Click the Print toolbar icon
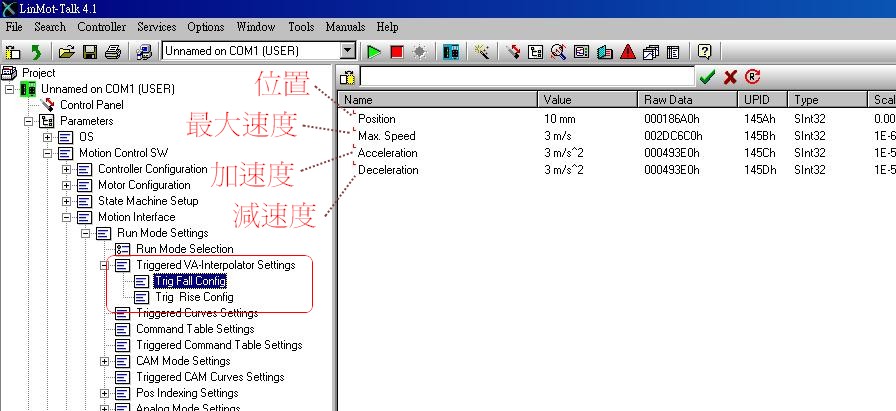896x411 pixels. coord(113,52)
